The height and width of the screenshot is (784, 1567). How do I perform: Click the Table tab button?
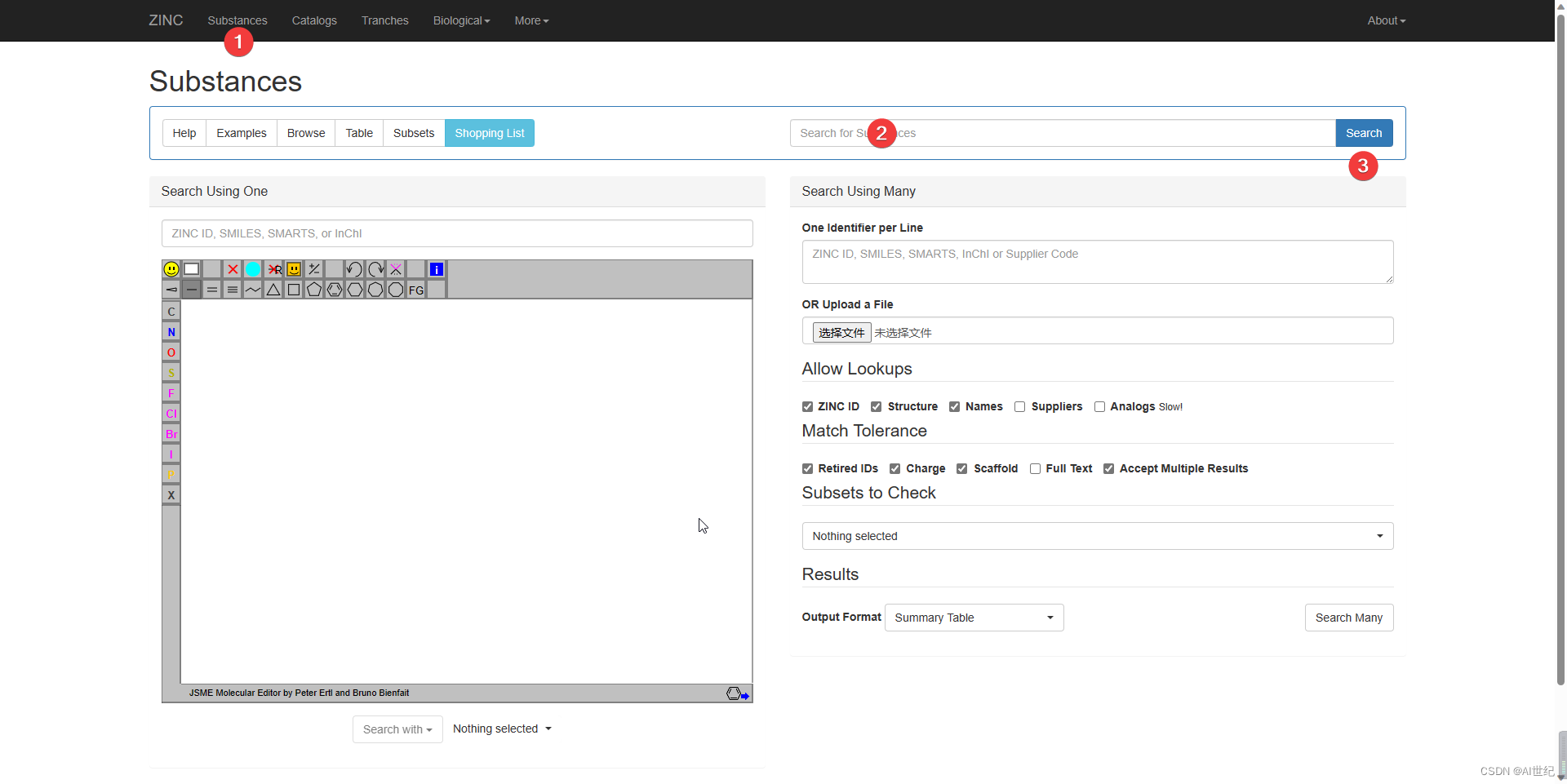click(359, 133)
